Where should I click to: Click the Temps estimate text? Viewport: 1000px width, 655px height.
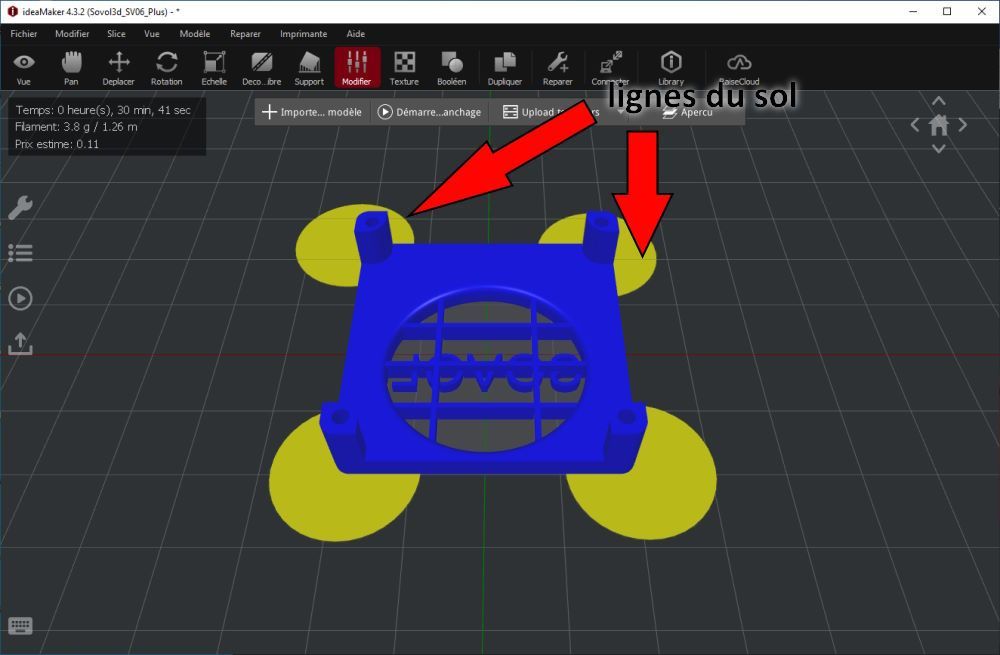pyautogui.click(x=103, y=110)
